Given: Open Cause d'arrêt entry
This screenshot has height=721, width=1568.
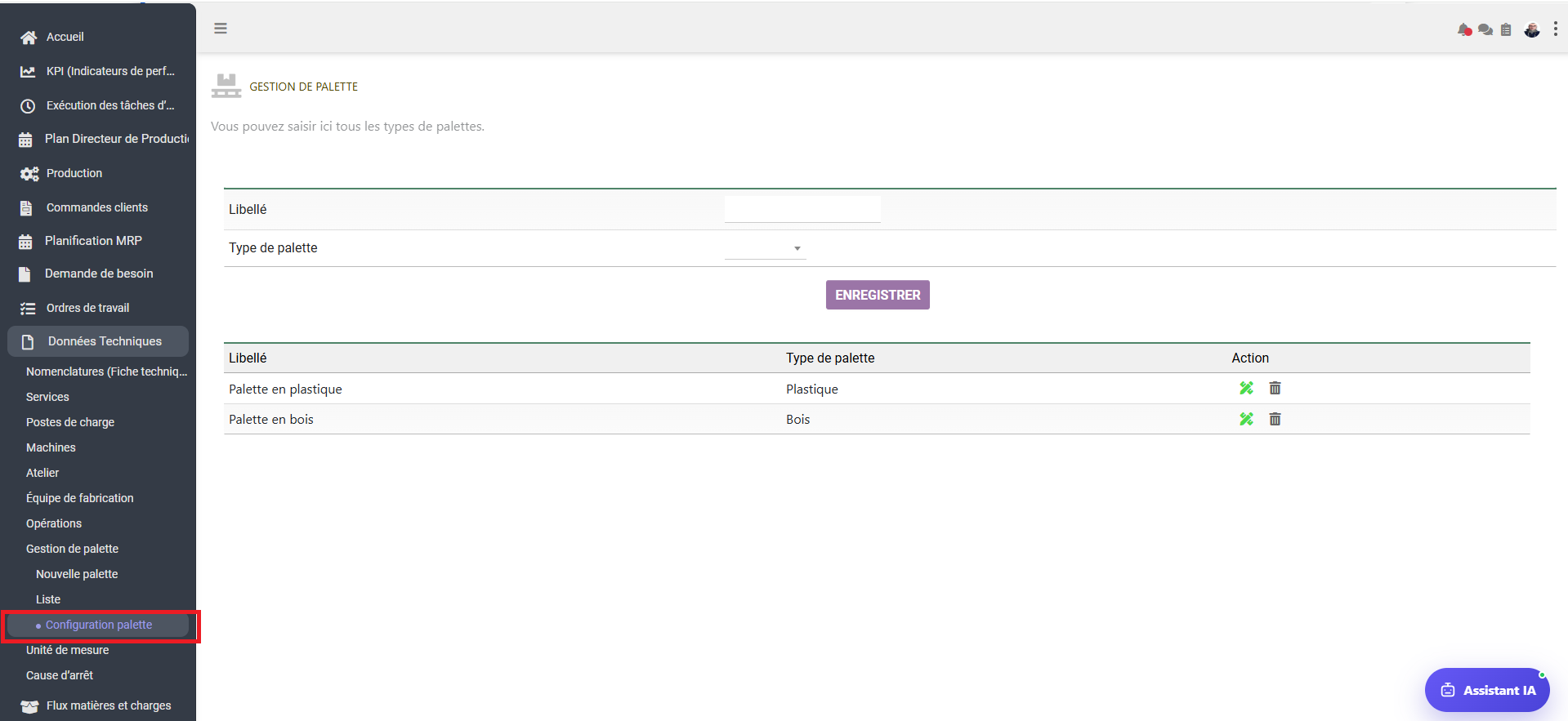Looking at the screenshot, I should tap(60, 675).
